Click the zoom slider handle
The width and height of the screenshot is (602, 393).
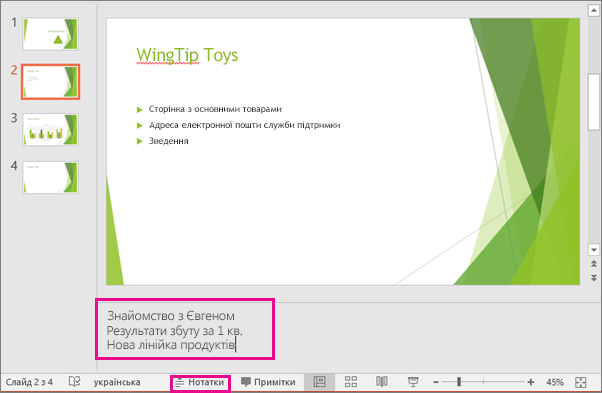click(459, 382)
